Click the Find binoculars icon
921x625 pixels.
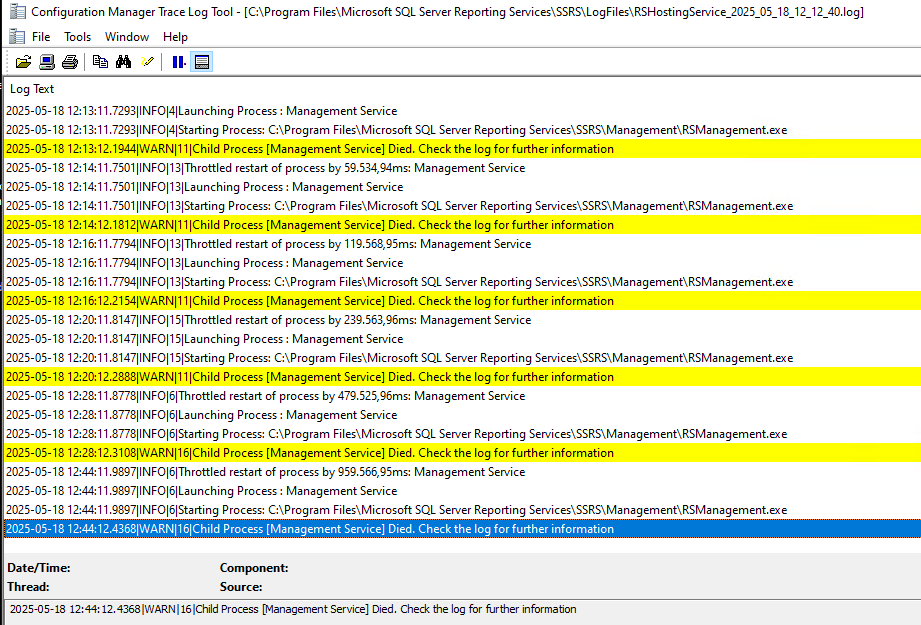tap(123, 62)
